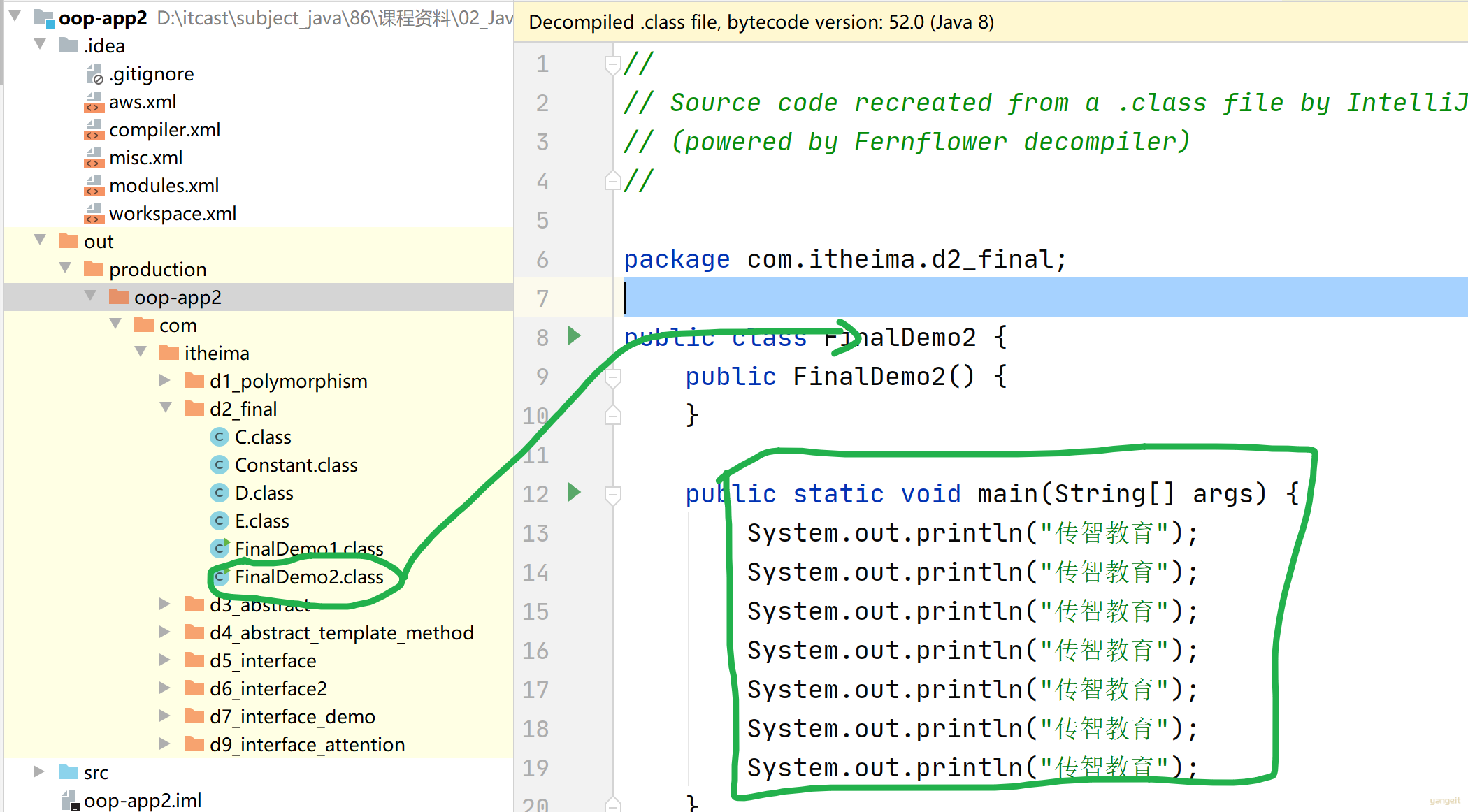Collapse the d2_final folder arrow

166,407
